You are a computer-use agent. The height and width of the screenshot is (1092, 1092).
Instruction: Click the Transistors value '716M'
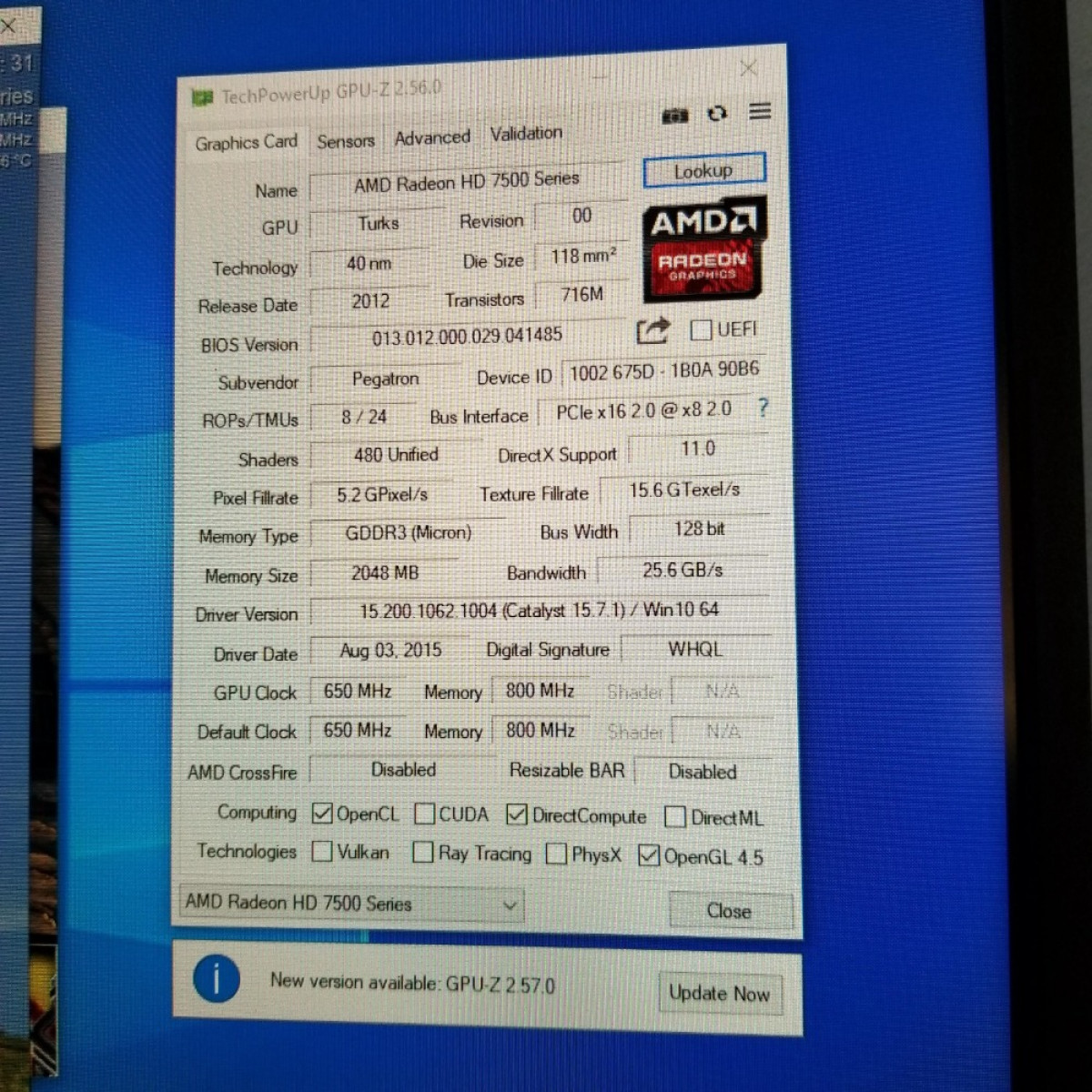click(x=582, y=295)
